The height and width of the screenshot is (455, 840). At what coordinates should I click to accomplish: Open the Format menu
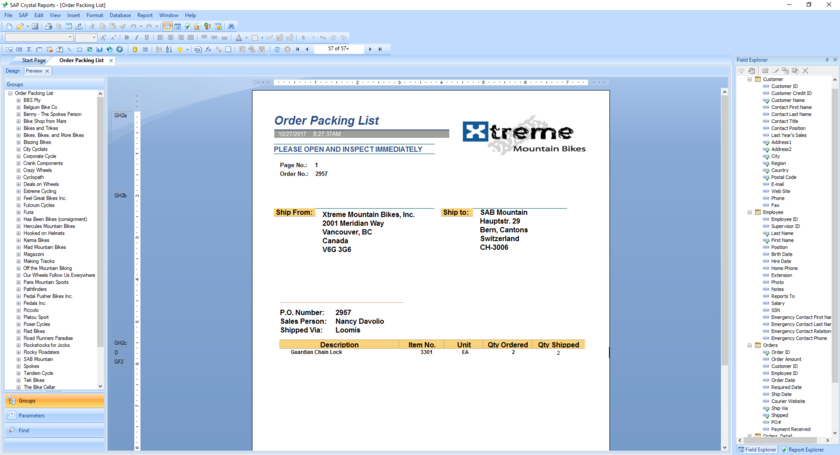coord(95,15)
